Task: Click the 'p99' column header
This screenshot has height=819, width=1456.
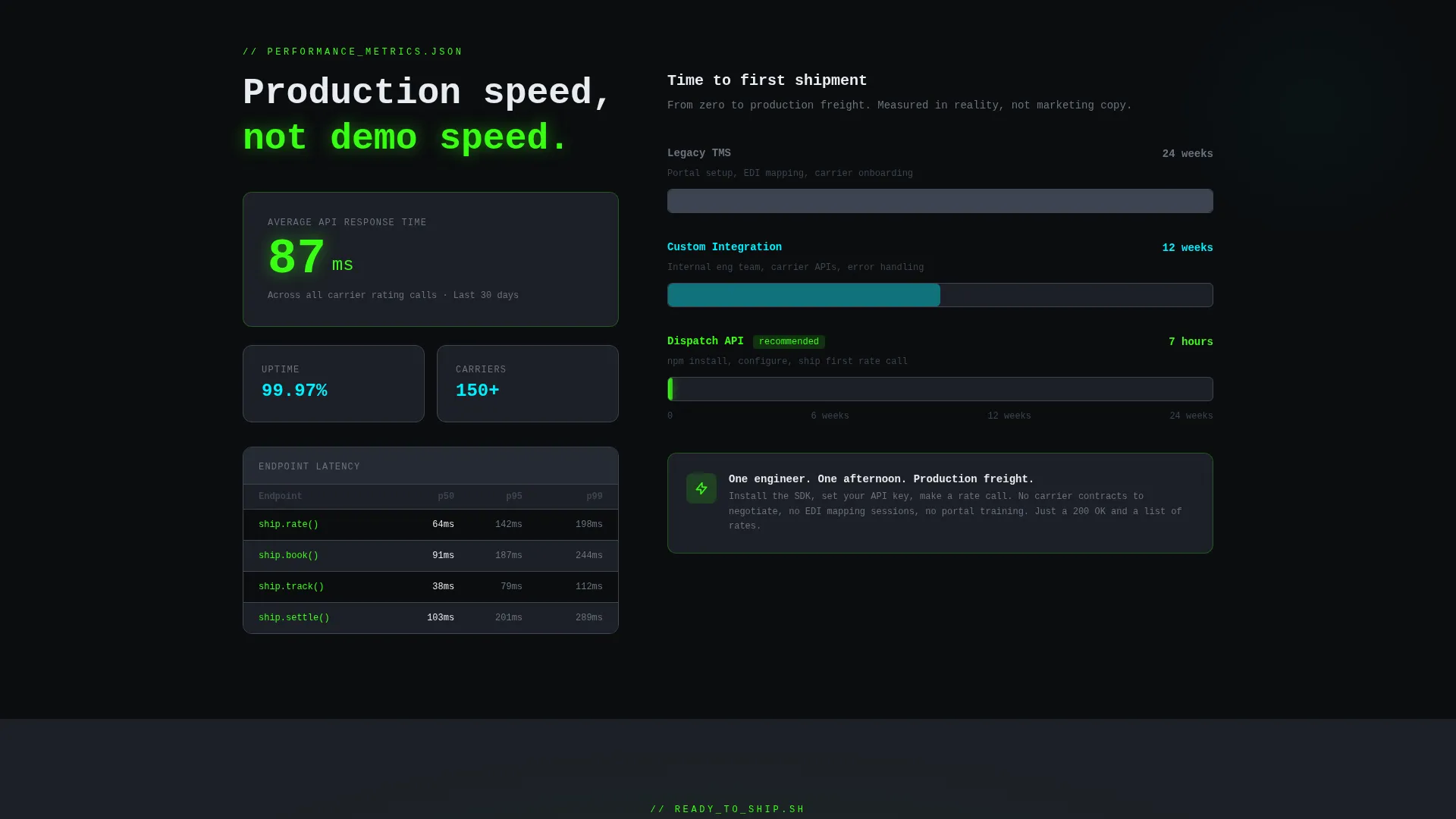Action: tap(595, 497)
